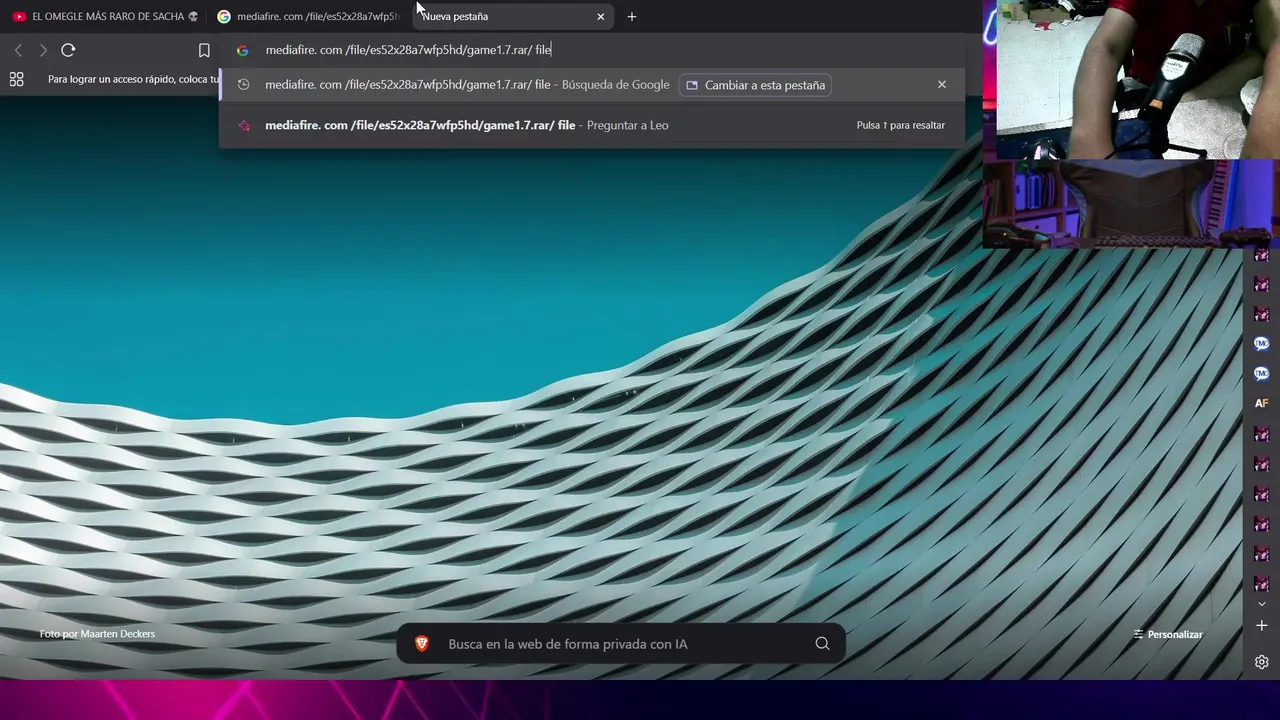
Task: Expand the sidebar list with the down chevron
Action: click(1261, 604)
